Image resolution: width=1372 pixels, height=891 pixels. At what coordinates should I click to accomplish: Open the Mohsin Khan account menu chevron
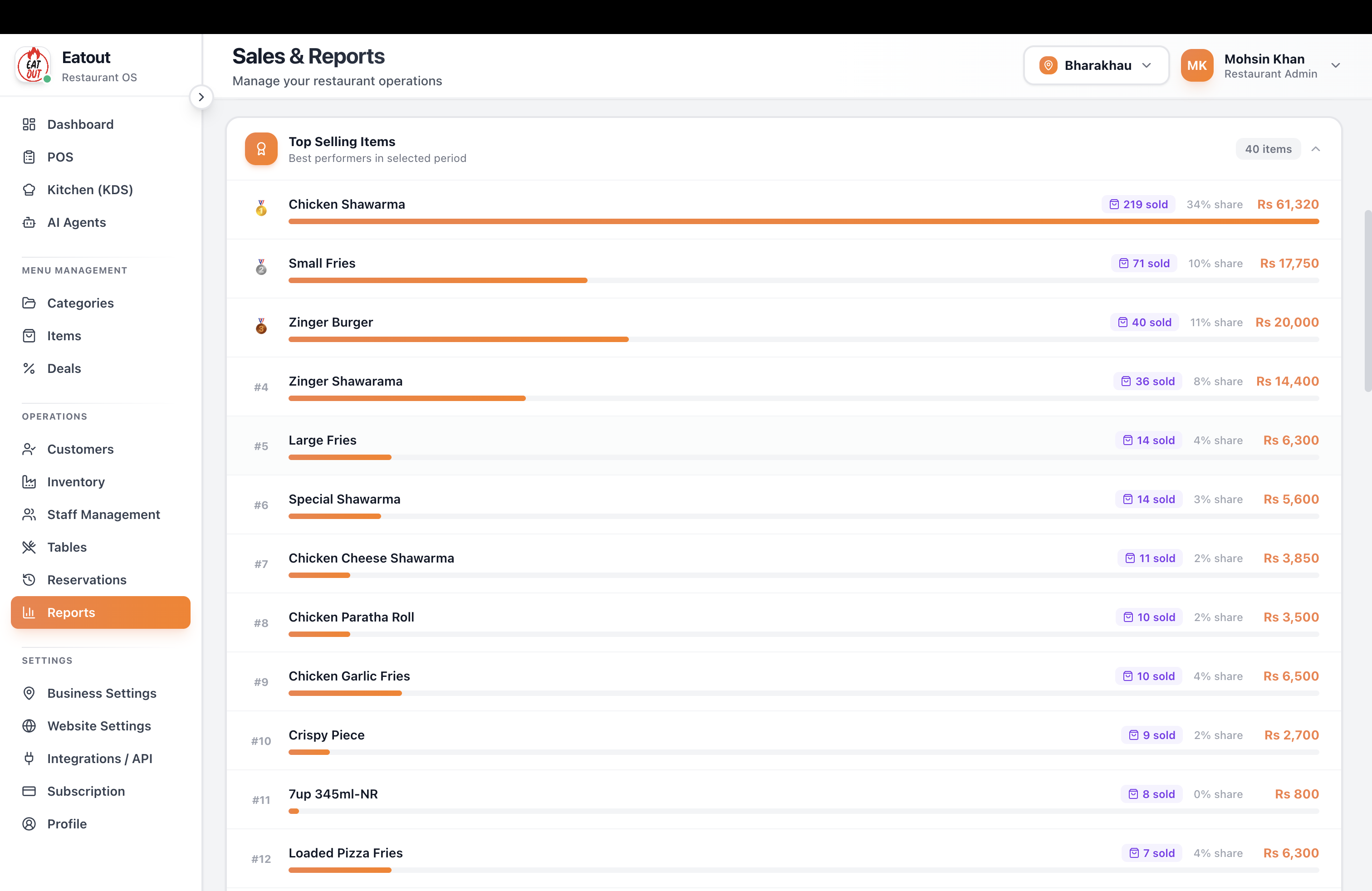pos(1335,65)
